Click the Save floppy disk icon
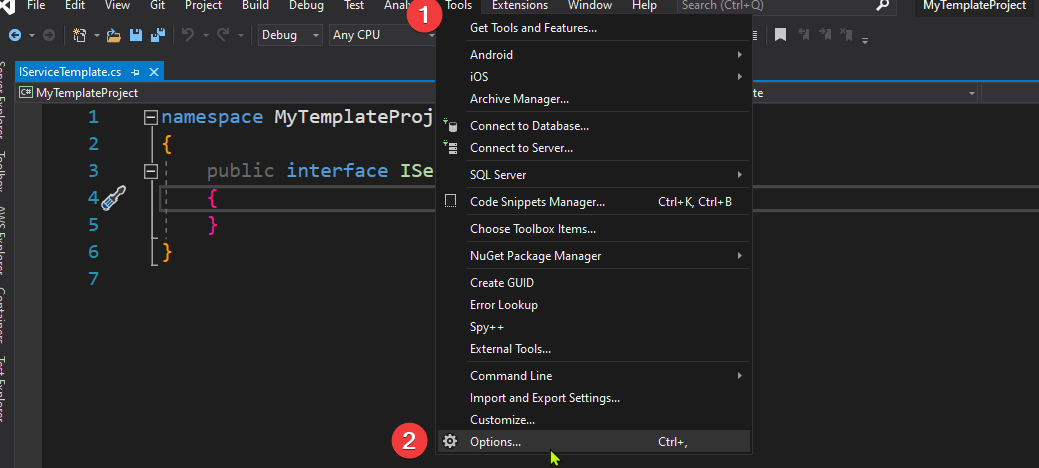This screenshot has height=468, width=1039. click(x=136, y=35)
